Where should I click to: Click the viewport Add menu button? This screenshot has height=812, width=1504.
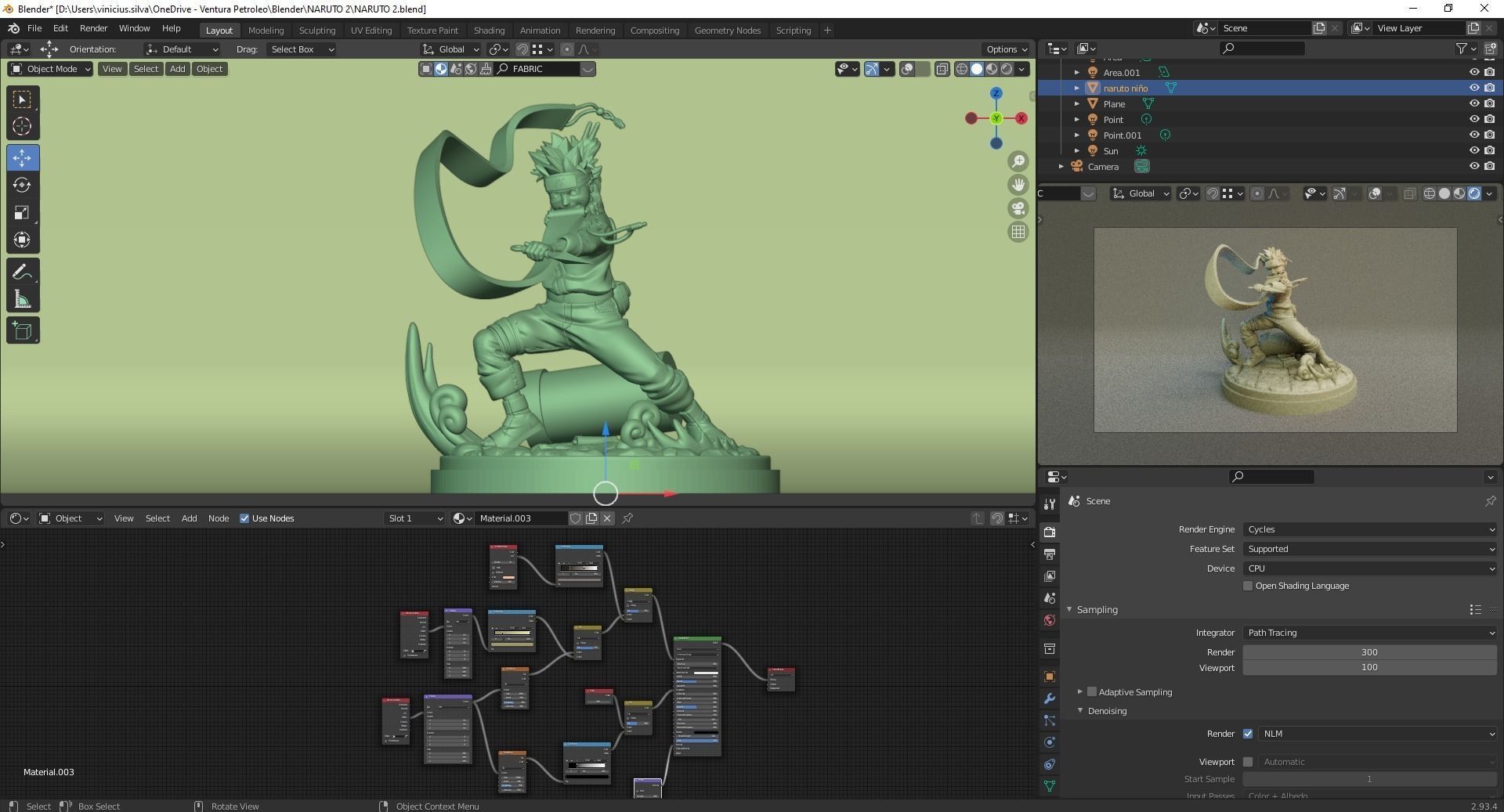[x=178, y=69]
